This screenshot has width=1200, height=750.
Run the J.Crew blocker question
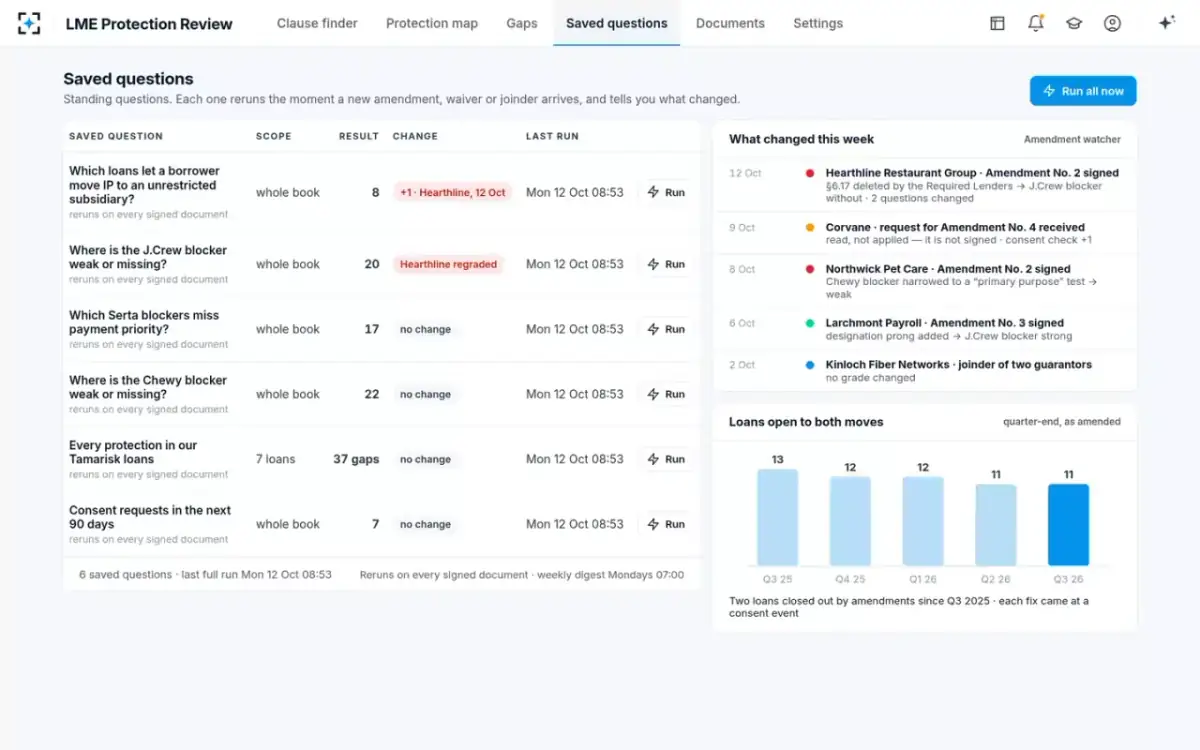pyautogui.click(x=666, y=264)
